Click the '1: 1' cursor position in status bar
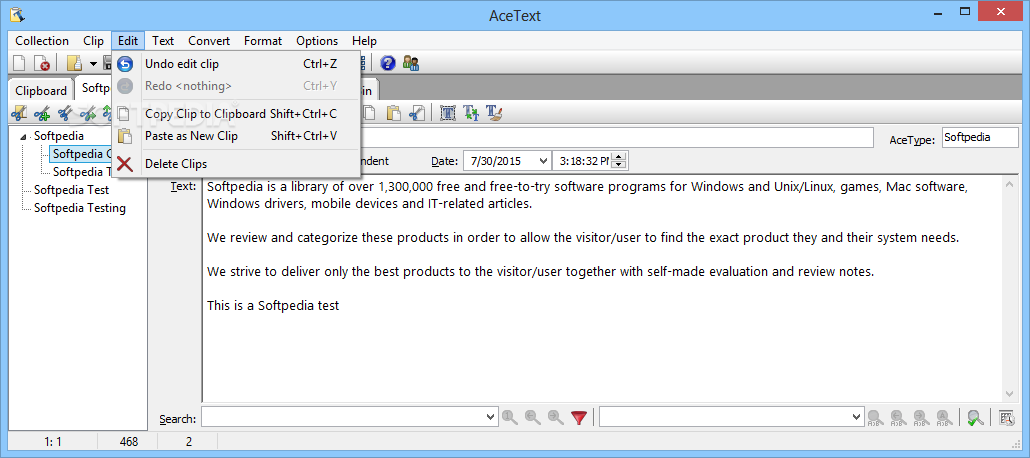The width and height of the screenshot is (1030, 458). coord(53,442)
